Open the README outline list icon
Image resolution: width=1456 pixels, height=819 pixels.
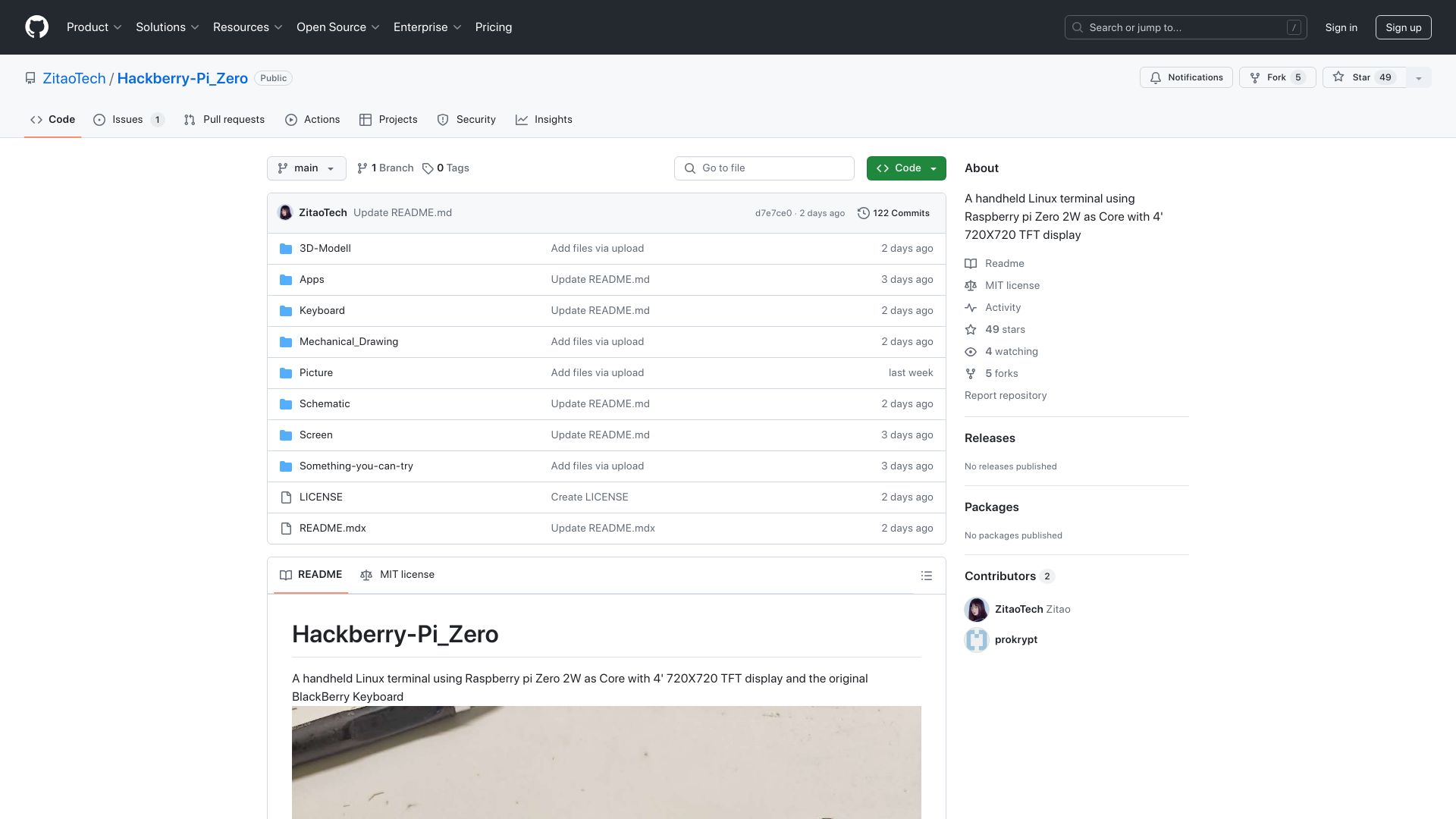coord(926,576)
